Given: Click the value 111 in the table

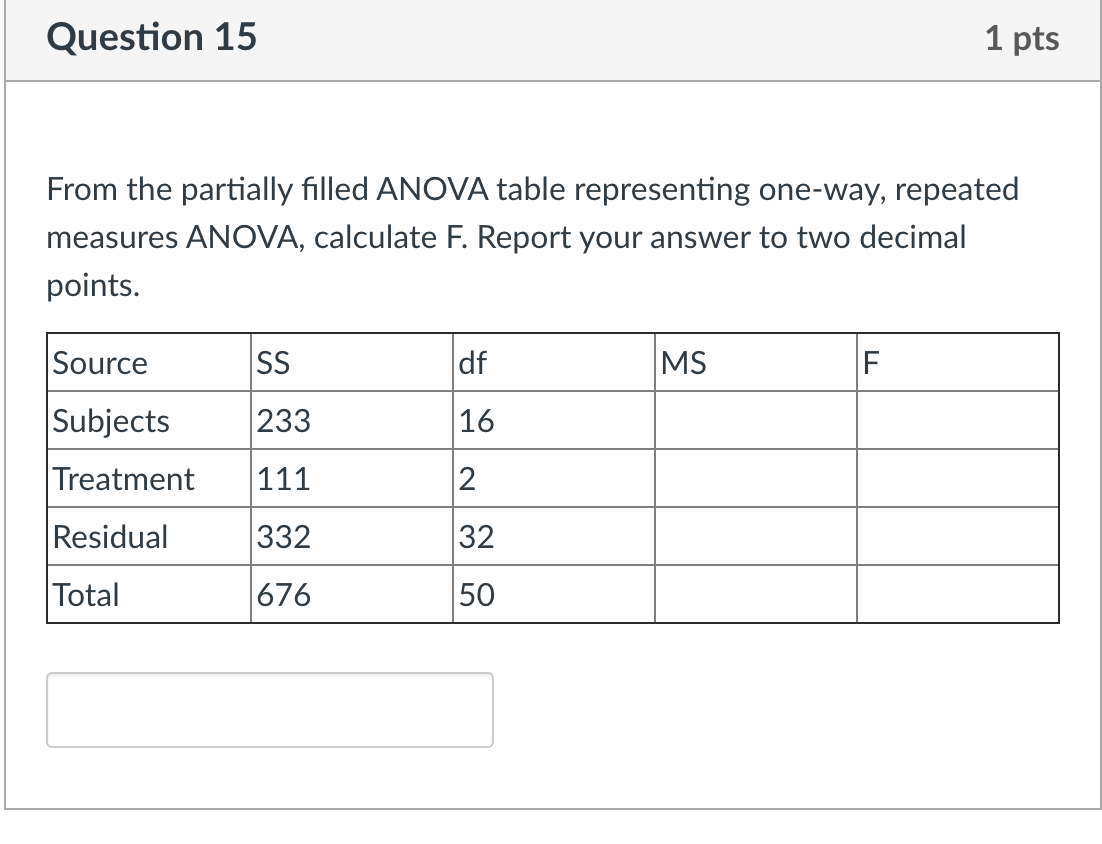Looking at the screenshot, I should [284, 479].
